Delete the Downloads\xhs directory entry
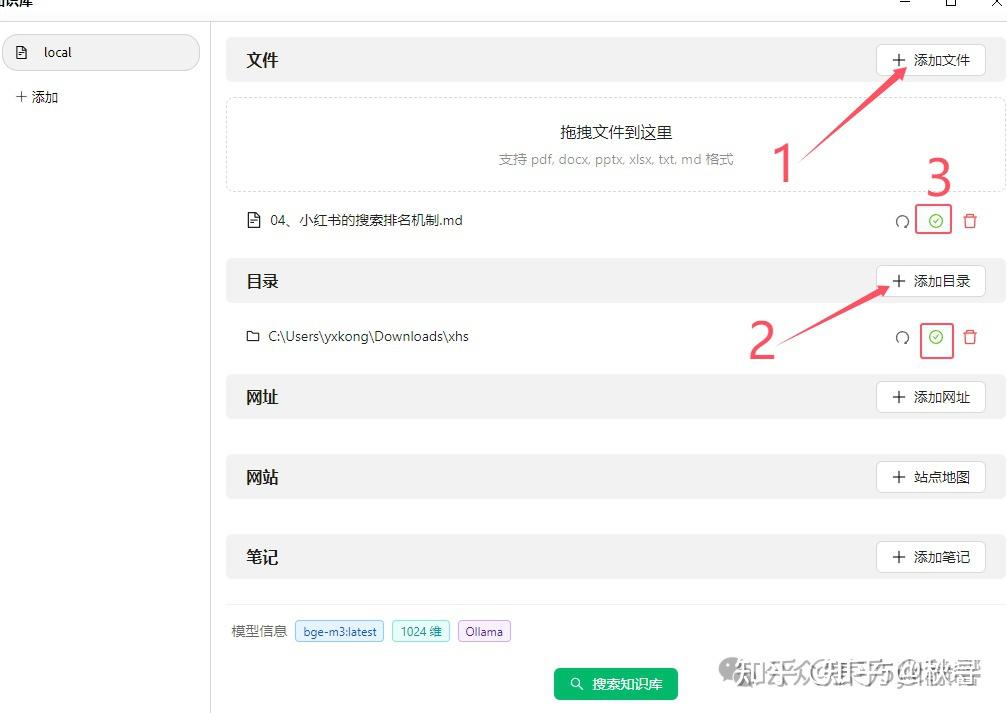Viewport: 1007px width, 713px height. pos(970,337)
